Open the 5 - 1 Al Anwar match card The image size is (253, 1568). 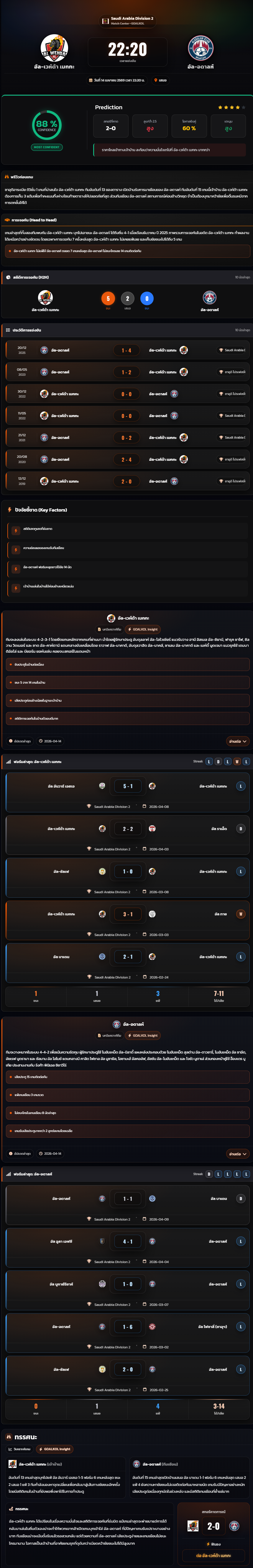point(126,792)
